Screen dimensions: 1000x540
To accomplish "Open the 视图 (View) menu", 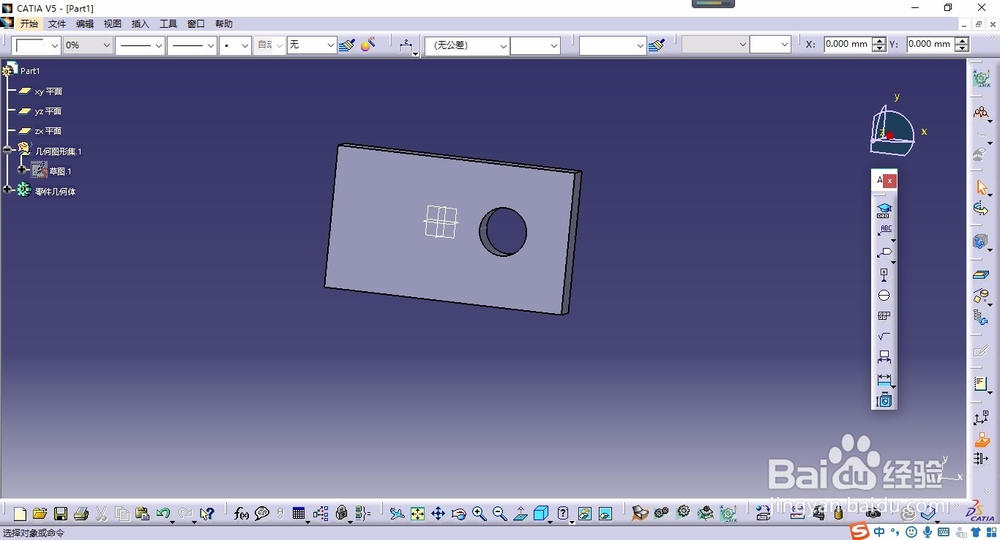I will 112,24.
